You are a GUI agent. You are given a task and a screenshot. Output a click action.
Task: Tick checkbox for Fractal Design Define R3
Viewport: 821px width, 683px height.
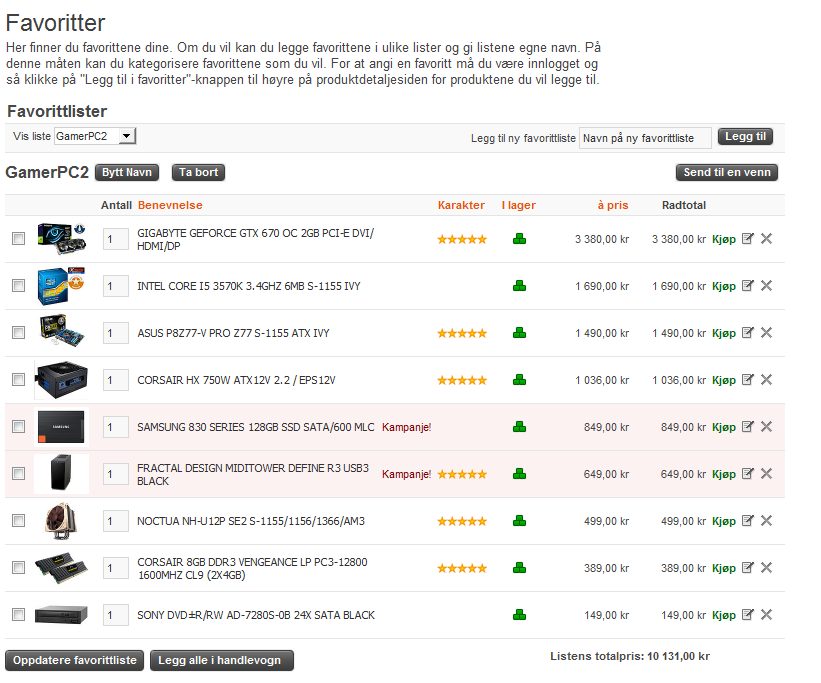tap(18, 473)
